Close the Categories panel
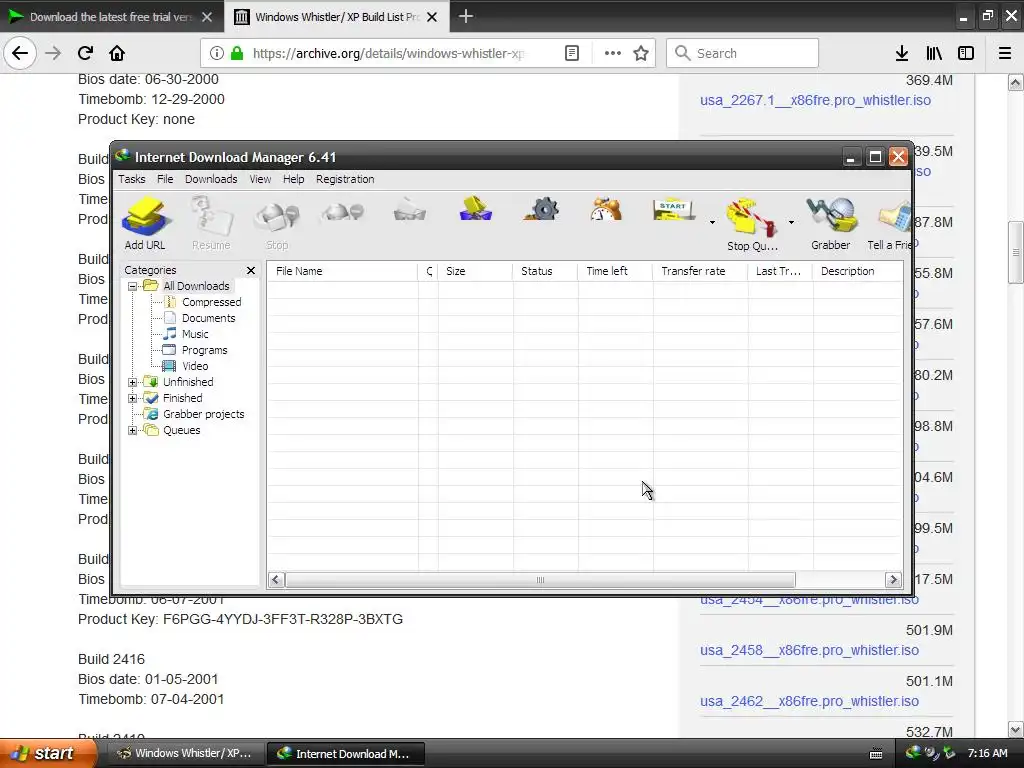The height and width of the screenshot is (768, 1024). 251,270
